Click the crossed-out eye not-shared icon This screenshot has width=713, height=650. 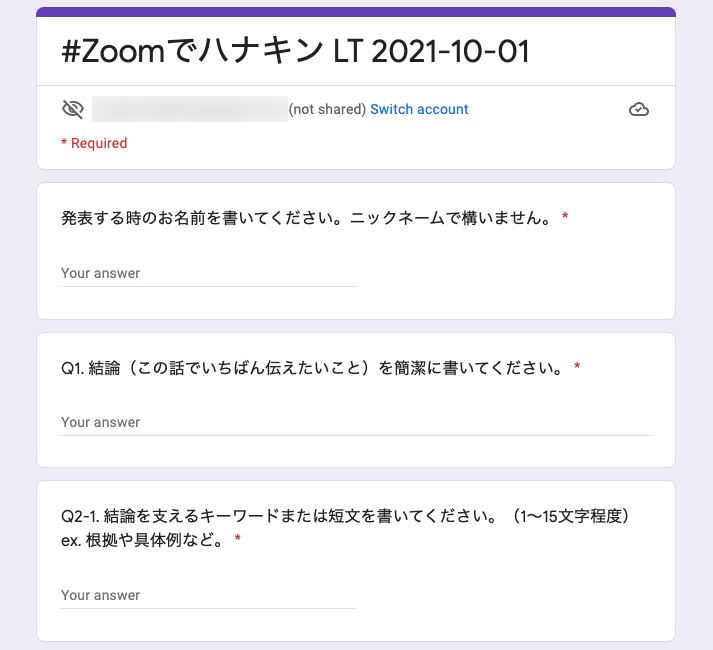click(72, 109)
